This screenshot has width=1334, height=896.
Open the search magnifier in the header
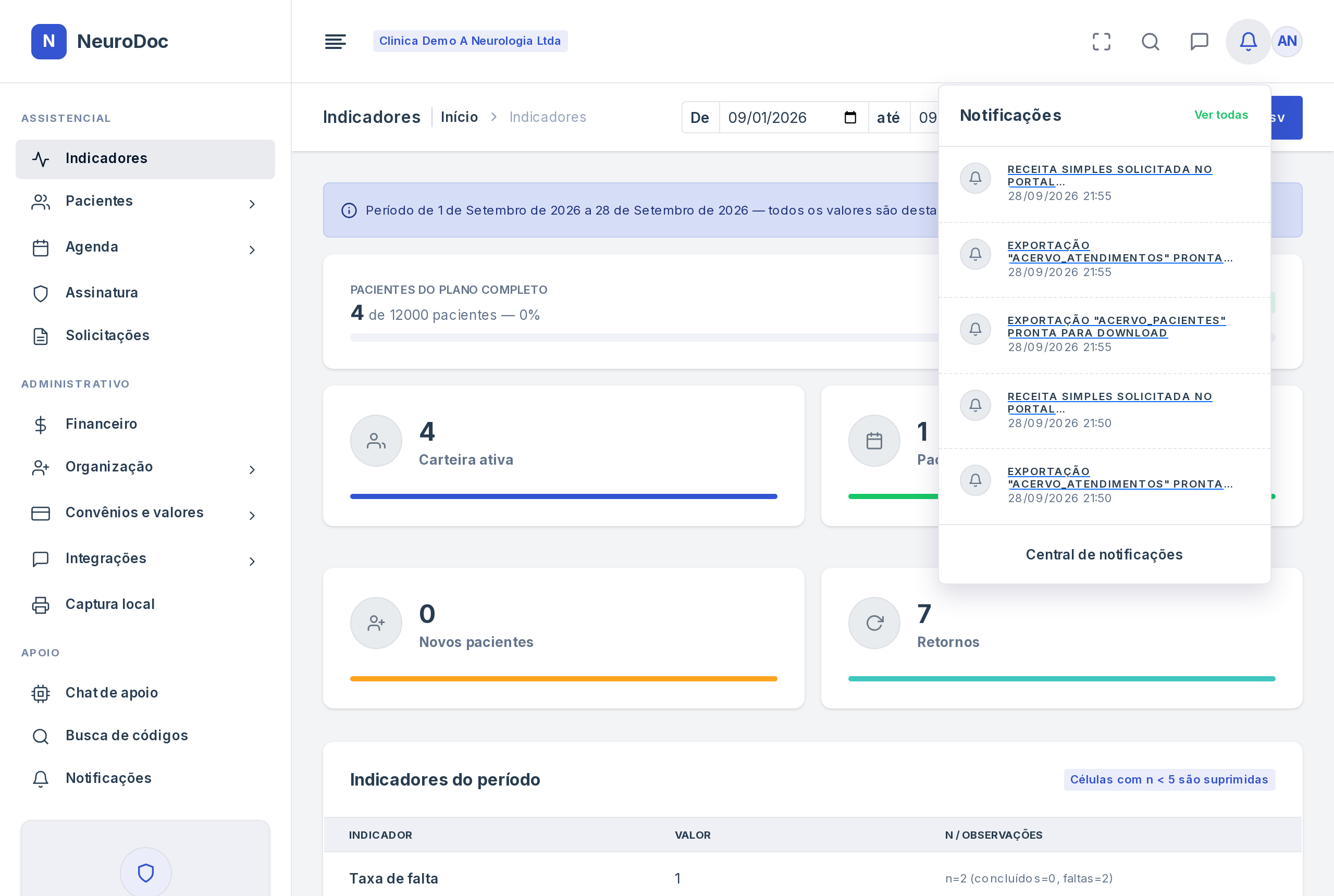[x=1150, y=41]
